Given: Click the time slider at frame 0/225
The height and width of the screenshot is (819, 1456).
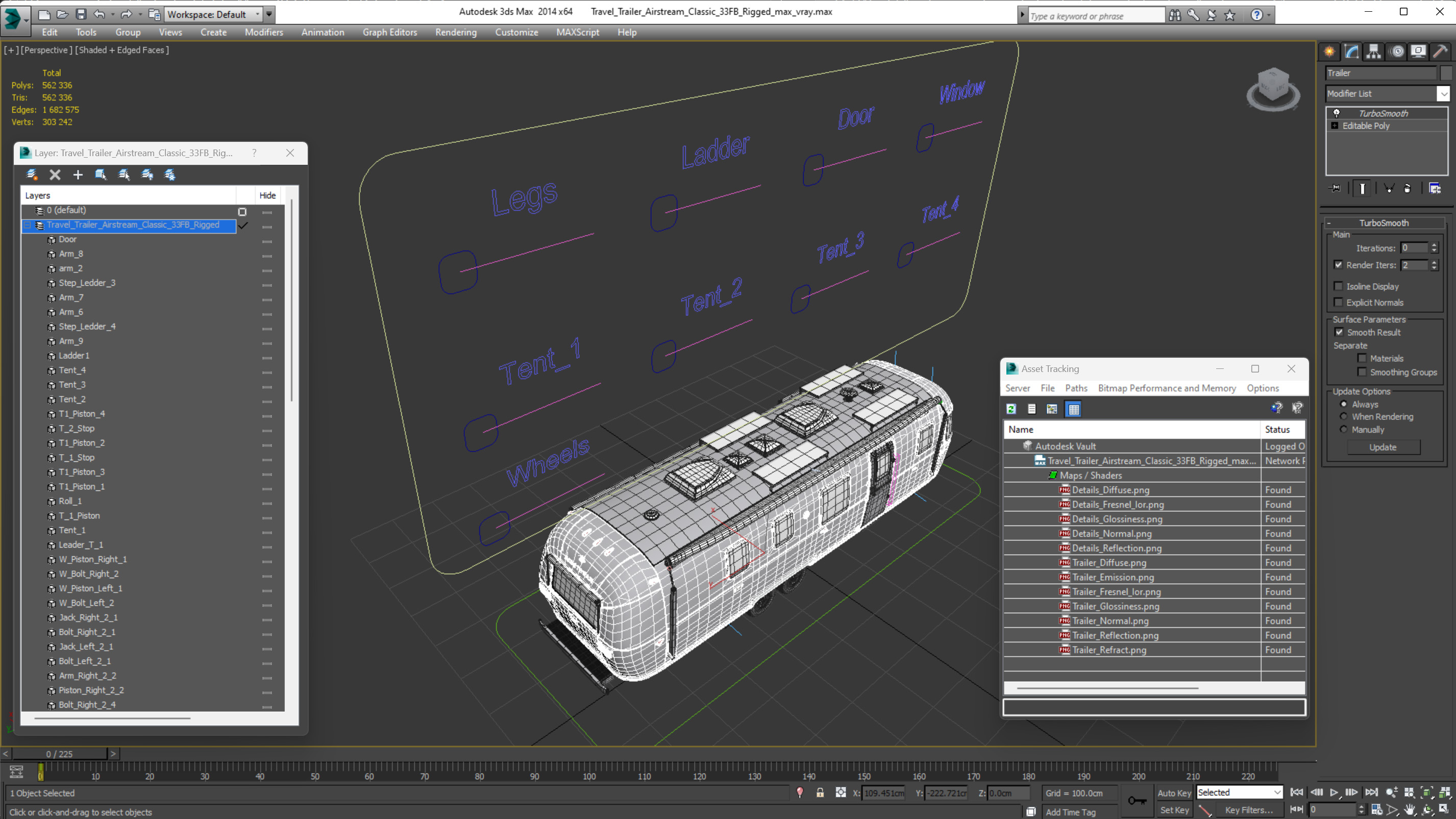Looking at the screenshot, I should [59, 754].
